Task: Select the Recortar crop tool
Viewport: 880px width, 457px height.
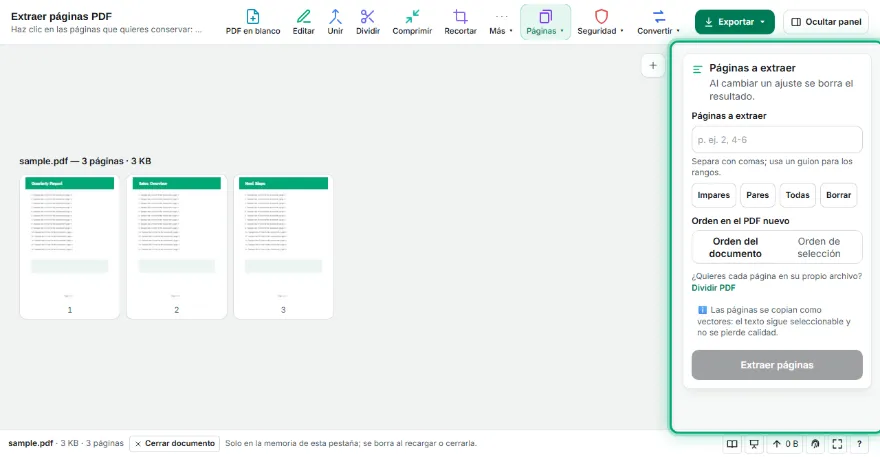Action: coord(460,22)
